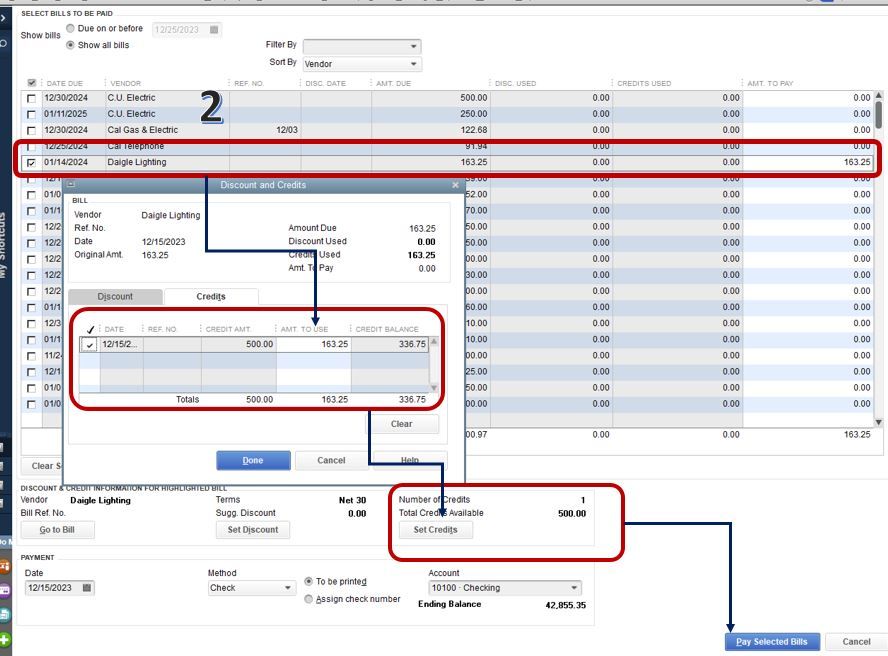Viewport: 888px width, 656px height.
Task: Toggle select-all checkbox in bills table header
Action: point(32,83)
